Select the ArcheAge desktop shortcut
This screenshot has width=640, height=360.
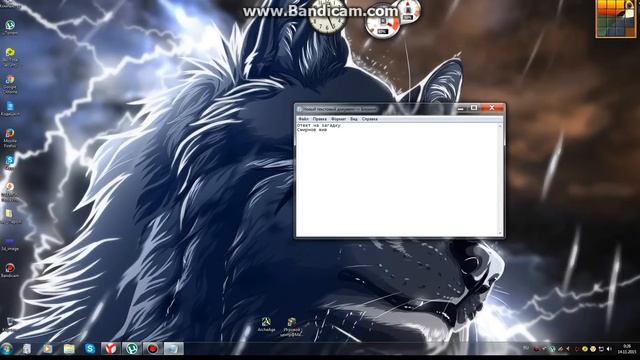267,324
